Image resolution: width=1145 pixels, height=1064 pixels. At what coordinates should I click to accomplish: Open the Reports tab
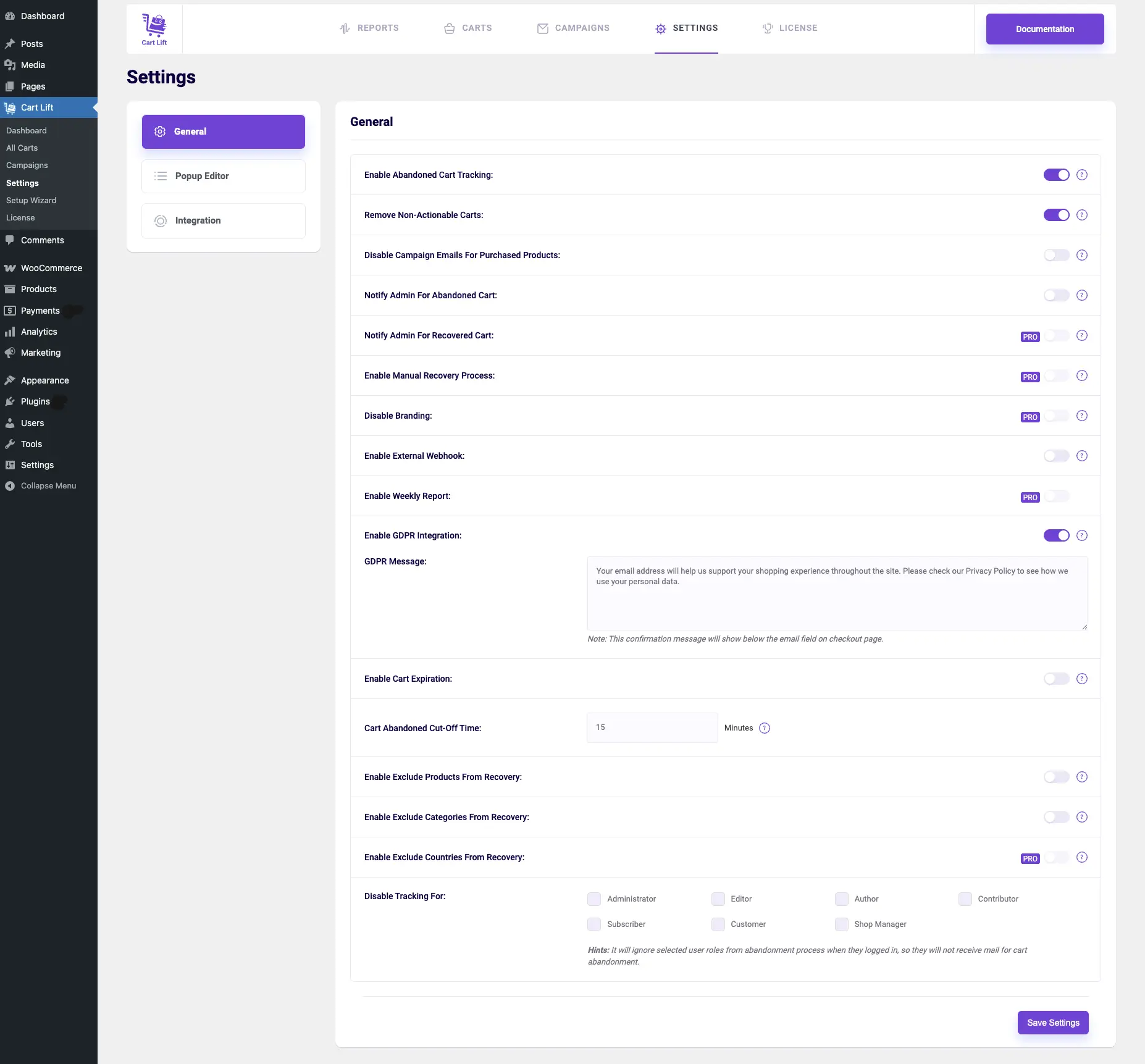(369, 28)
